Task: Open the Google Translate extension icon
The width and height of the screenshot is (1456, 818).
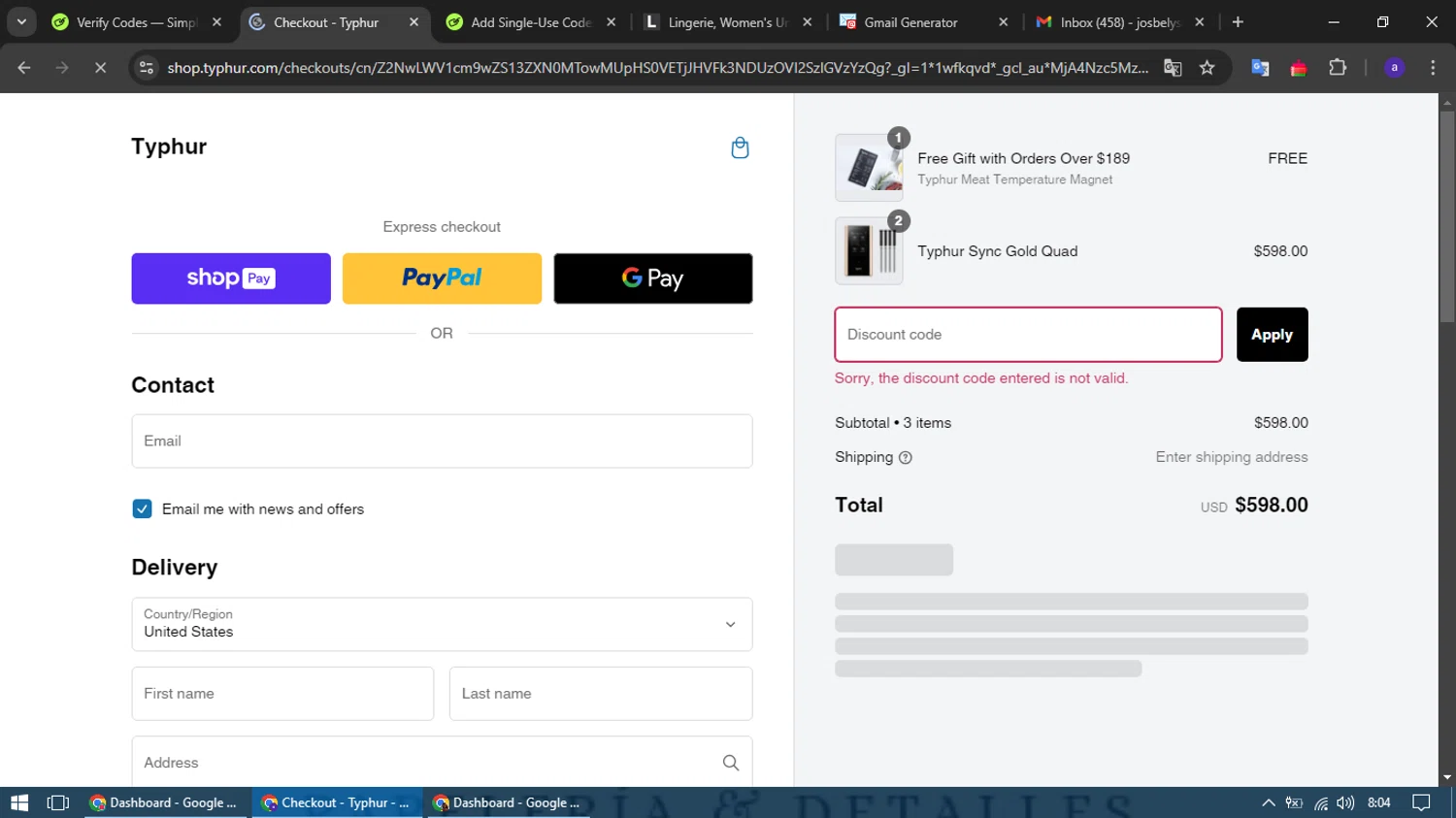Action: pyautogui.click(x=1260, y=67)
